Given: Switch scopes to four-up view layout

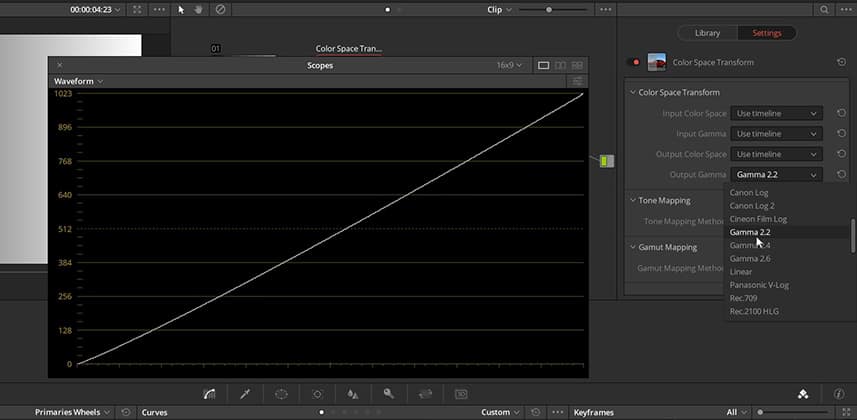Looking at the screenshot, I should pyautogui.click(x=577, y=66).
